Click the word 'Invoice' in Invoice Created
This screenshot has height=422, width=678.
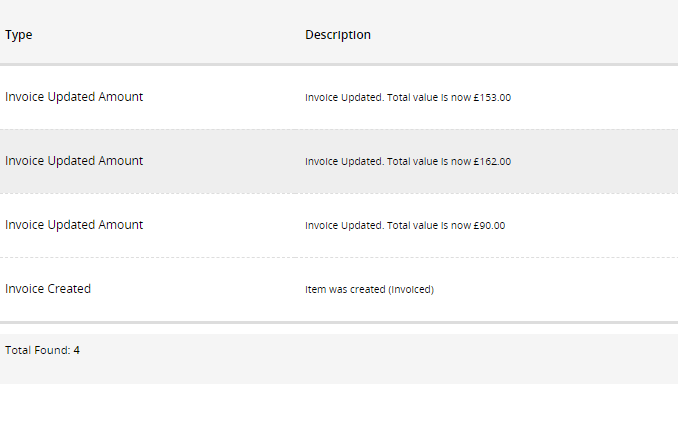[x=25, y=289]
